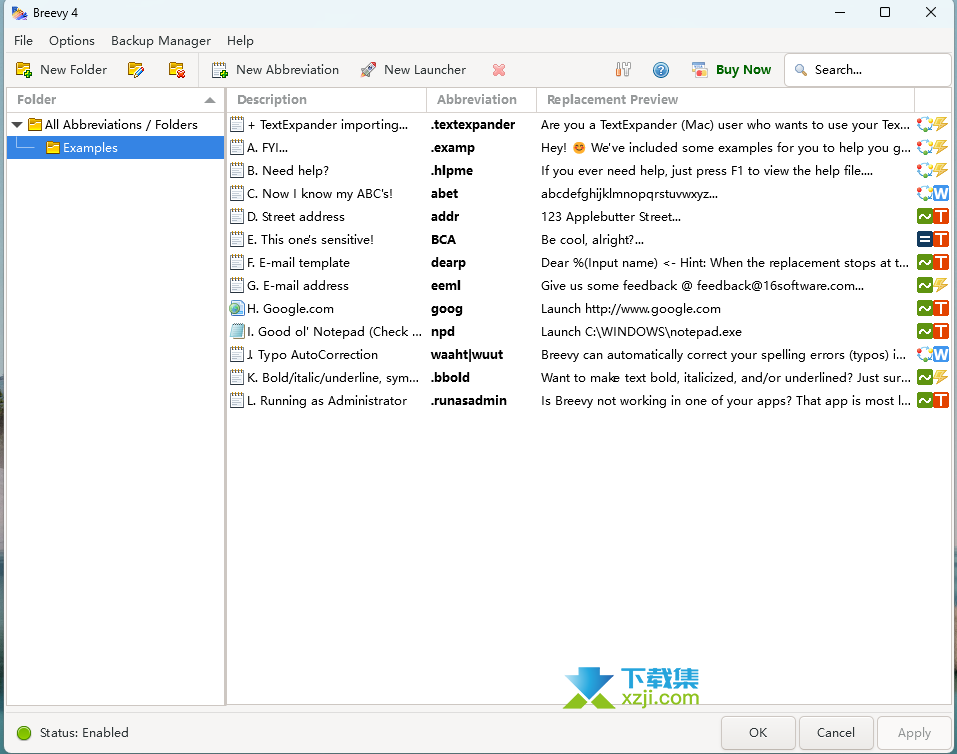Click the '.runasadmin' abbreviation cell
The image size is (957, 754).
click(469, 401)
